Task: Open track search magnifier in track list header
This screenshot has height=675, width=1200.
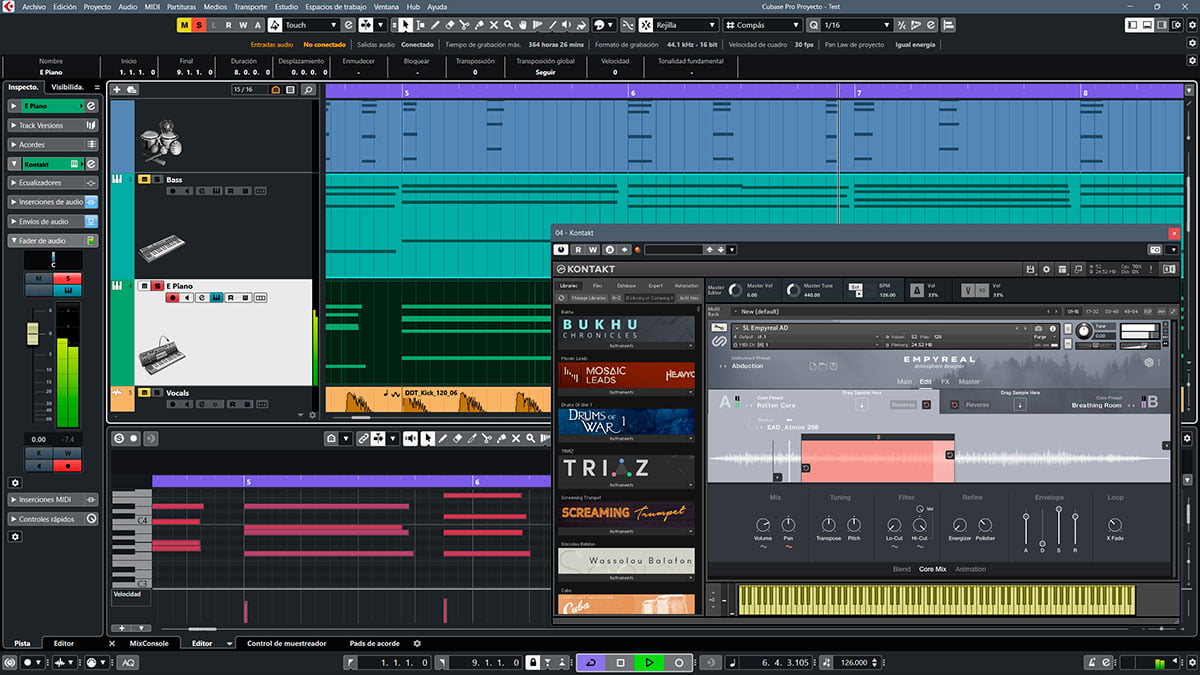Action: click(308, 90)
